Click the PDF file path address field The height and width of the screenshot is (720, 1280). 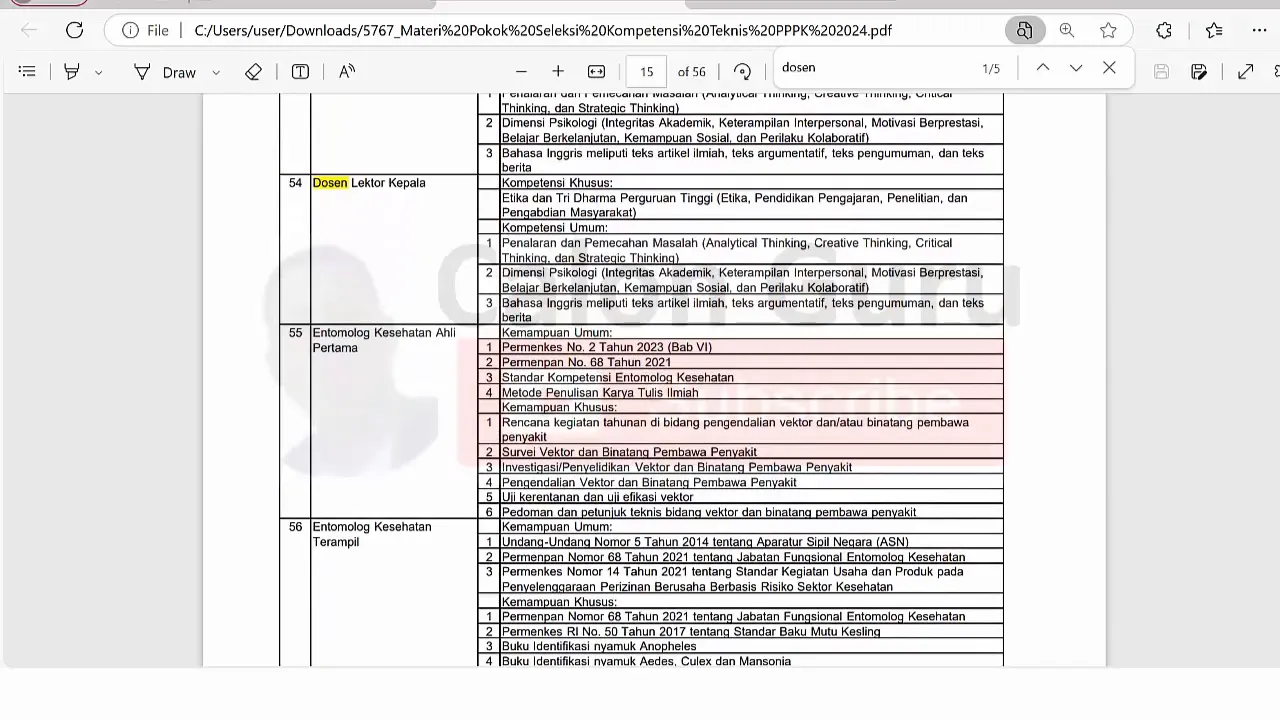point(543,30)
